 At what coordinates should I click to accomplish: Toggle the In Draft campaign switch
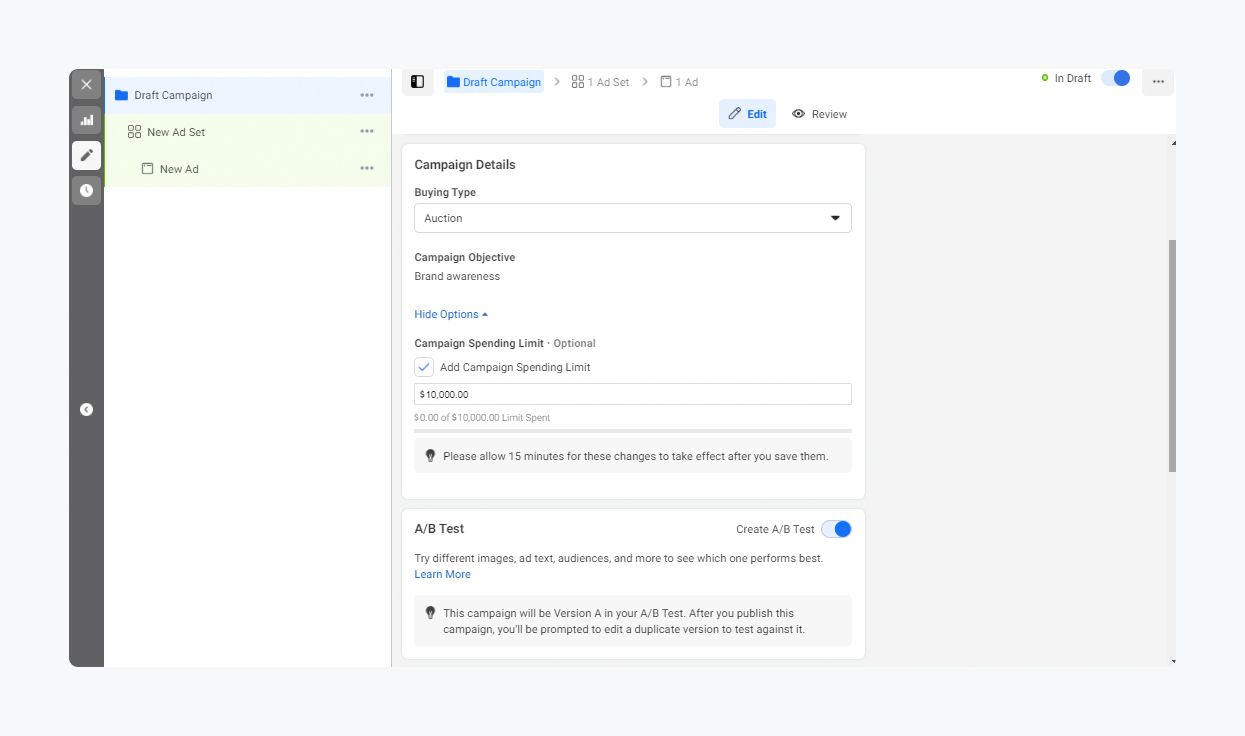pyautogui.click(x=1115, y=78)
